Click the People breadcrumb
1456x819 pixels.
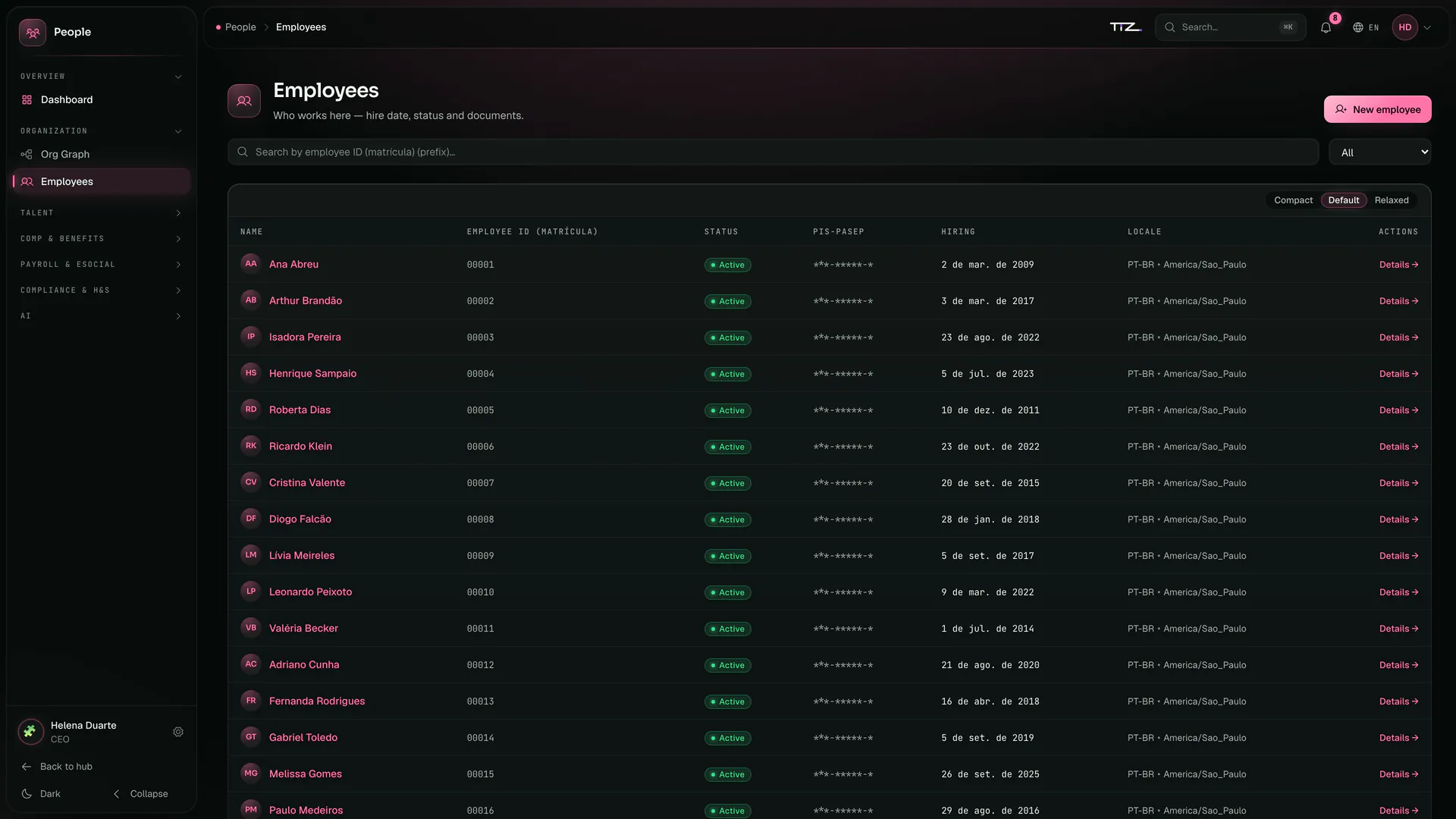240,27
